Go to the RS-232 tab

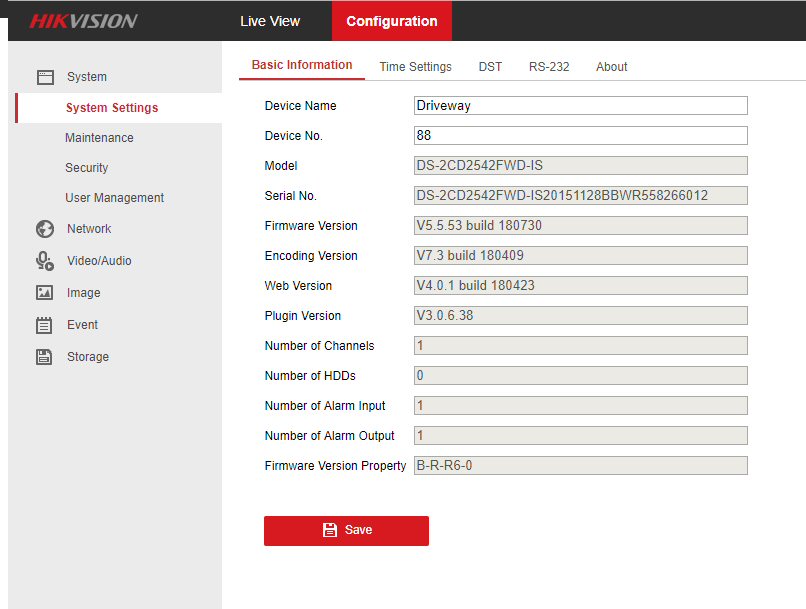click(x=549, y=67)
